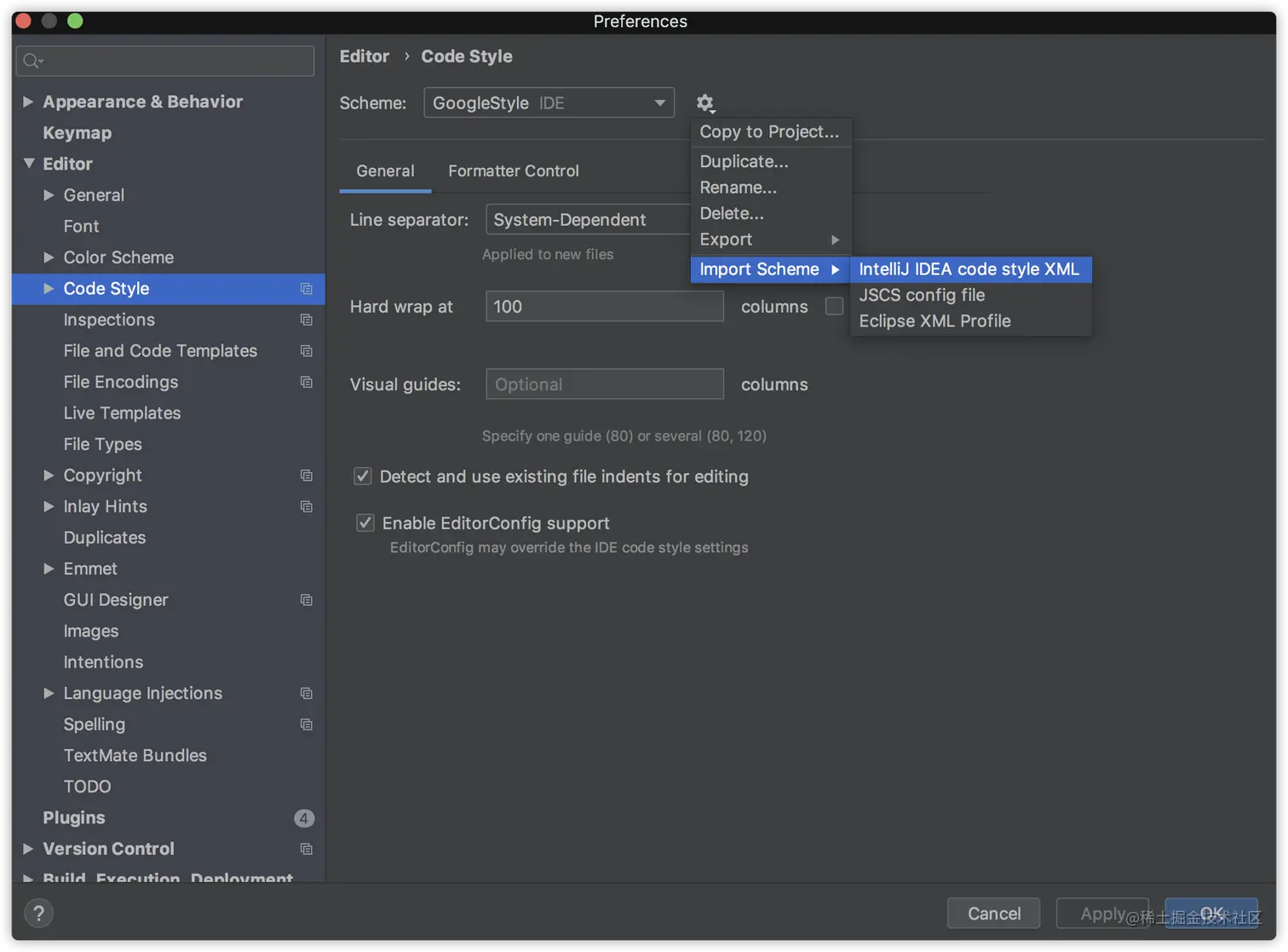Open the Export submenu
This screenshot has height=952, width=1288.
pyautogui.click(x=771, y=239)
